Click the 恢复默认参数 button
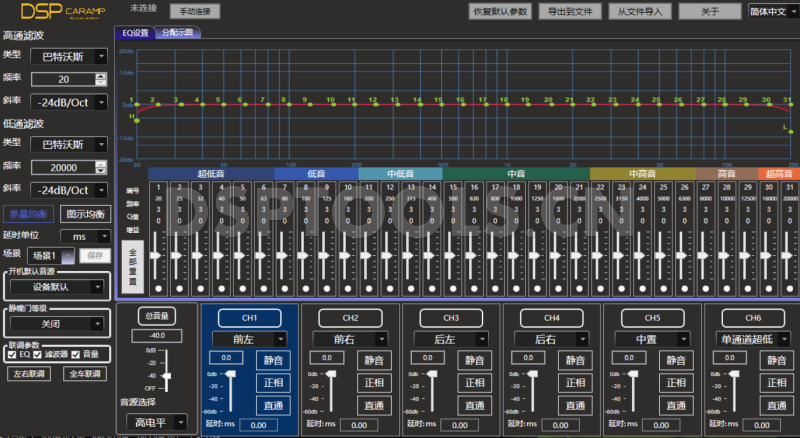This screenshot has width=800, height=438. (499, 12)
